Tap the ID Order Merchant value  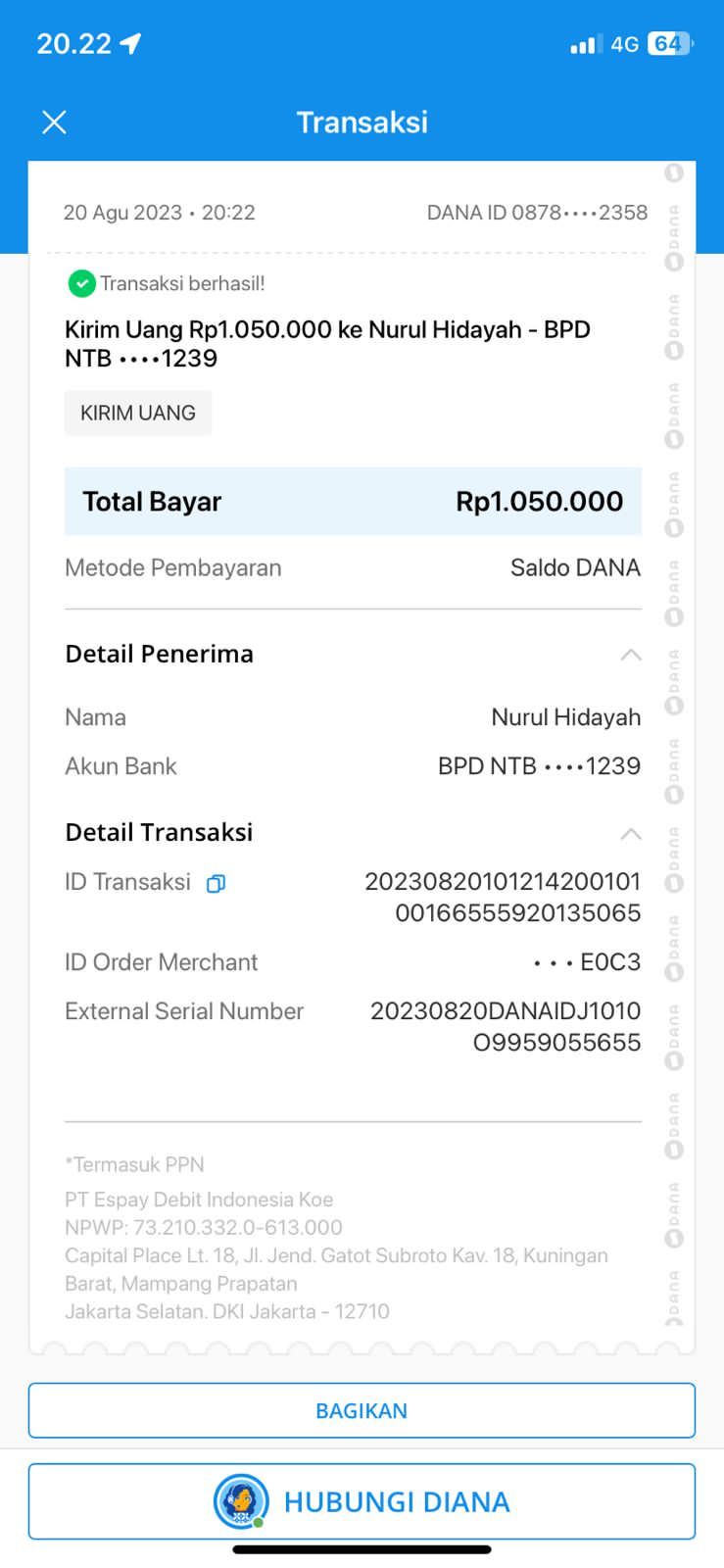pos(588,962)
